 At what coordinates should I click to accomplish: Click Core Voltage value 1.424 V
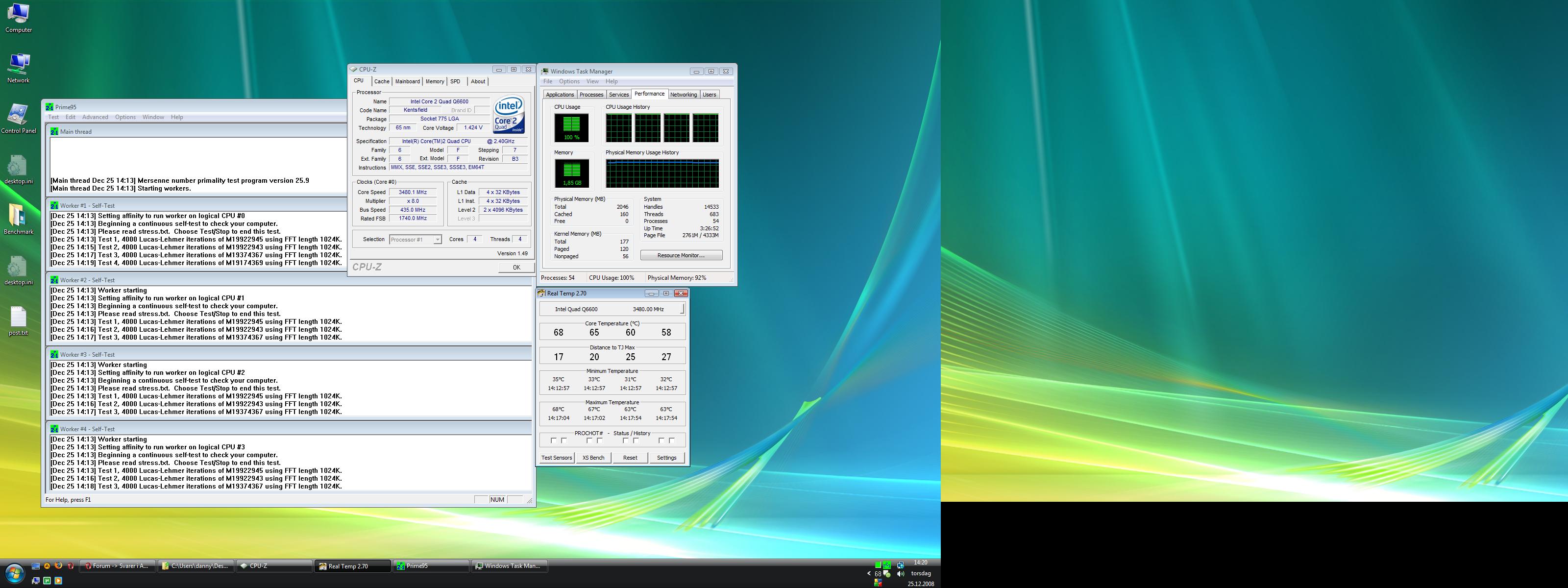point(473,128)
